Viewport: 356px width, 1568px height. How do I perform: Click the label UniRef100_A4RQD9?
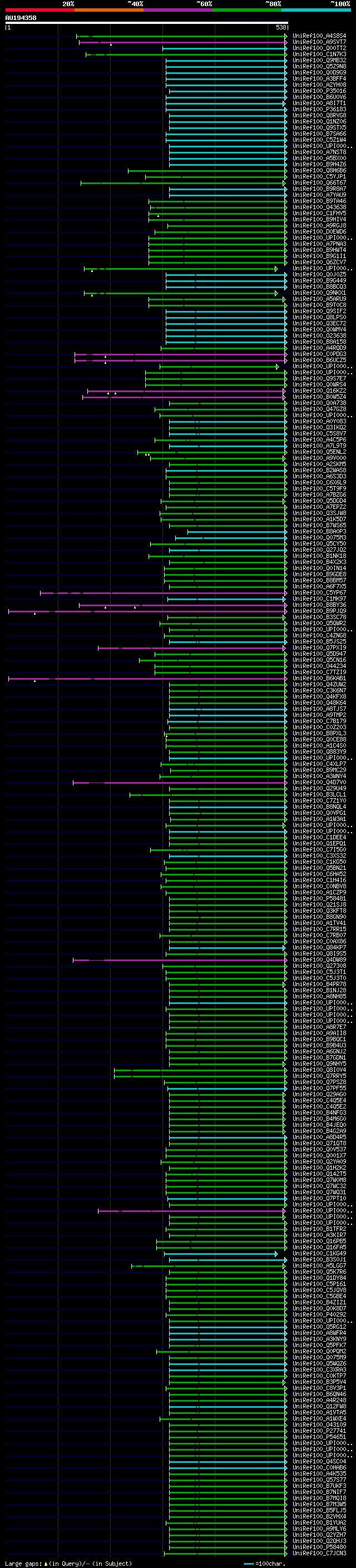click(319, 348)
